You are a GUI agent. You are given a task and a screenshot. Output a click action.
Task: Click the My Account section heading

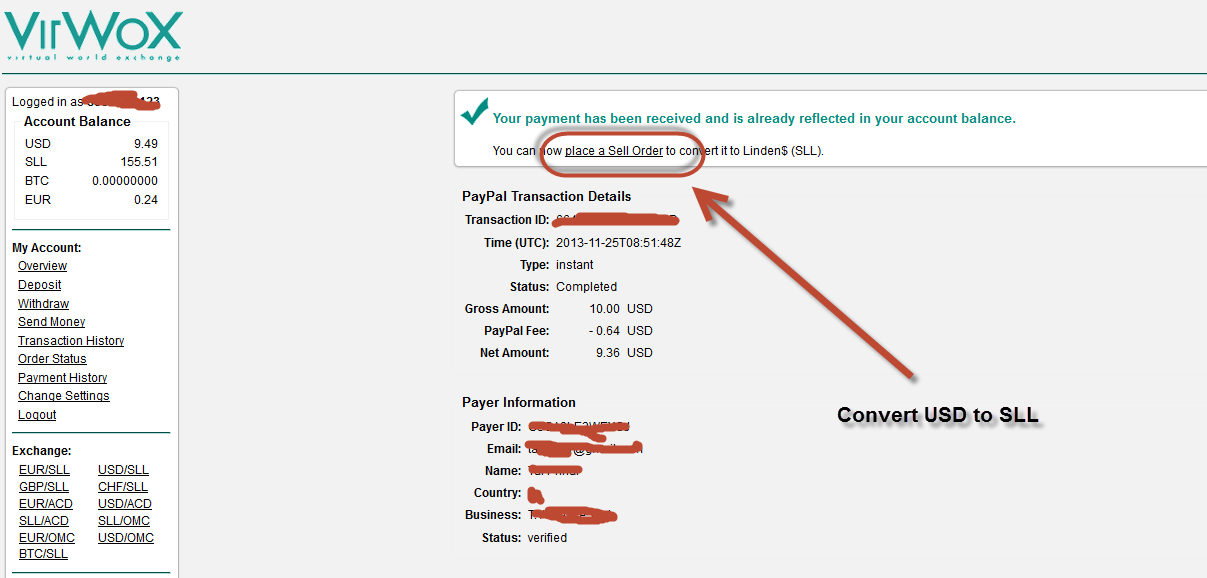click(47, 248)
